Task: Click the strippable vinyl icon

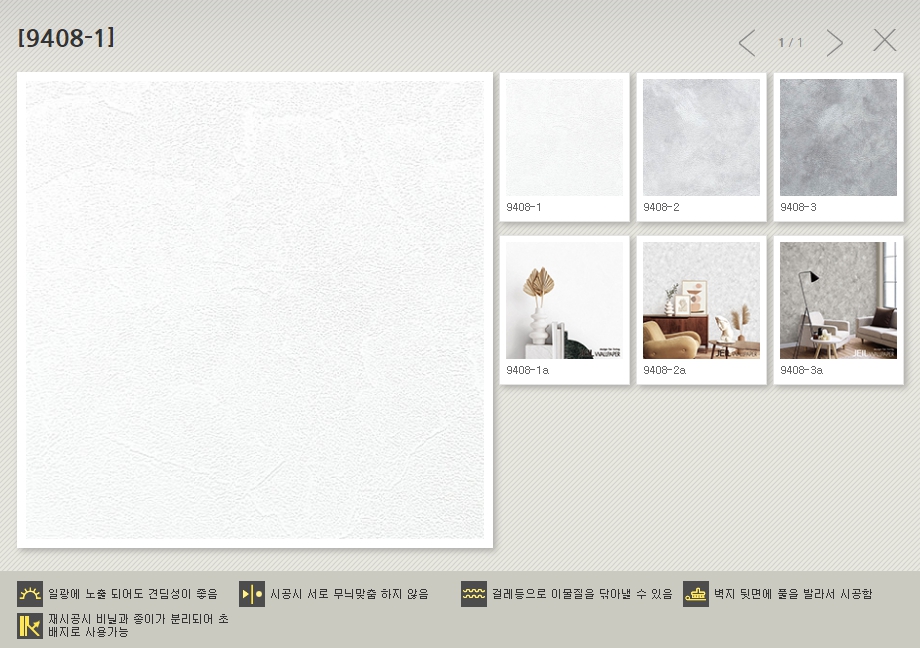Action: (x=30, y=626)
